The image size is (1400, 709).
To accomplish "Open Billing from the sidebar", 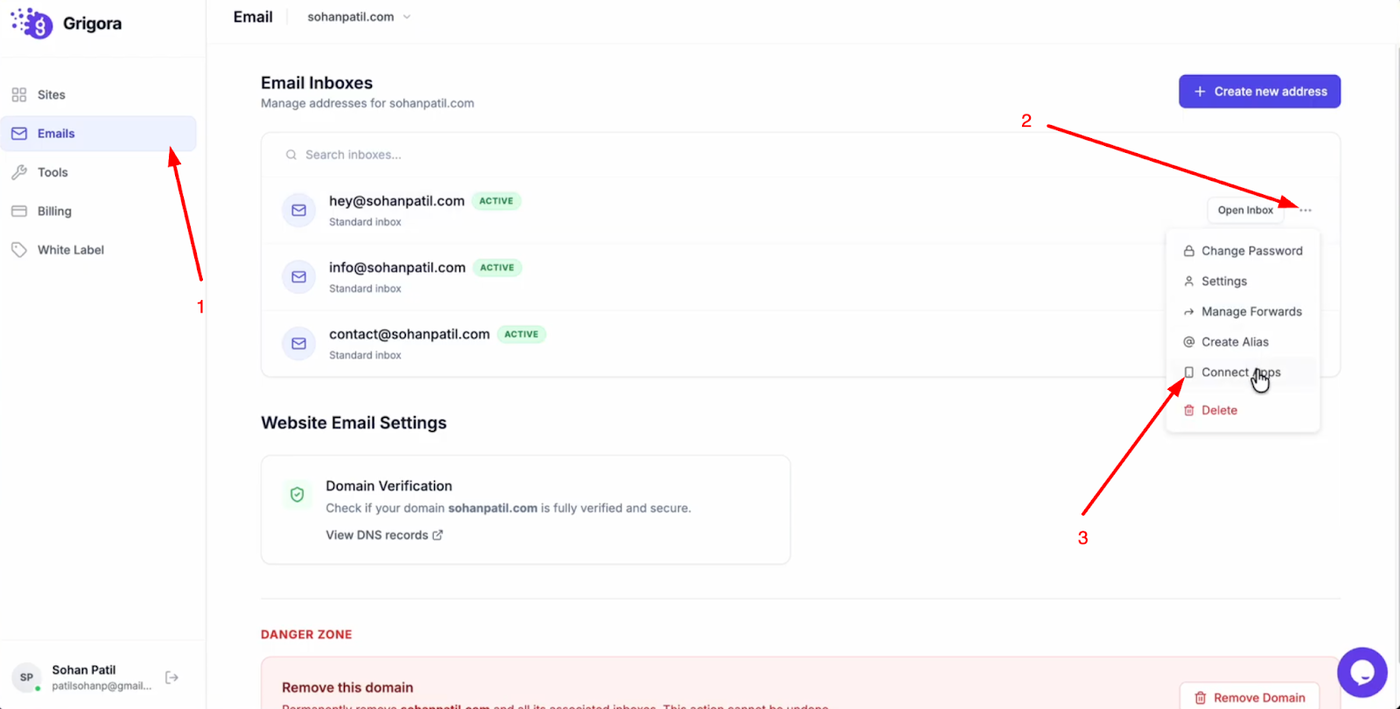I will [54, 211].
